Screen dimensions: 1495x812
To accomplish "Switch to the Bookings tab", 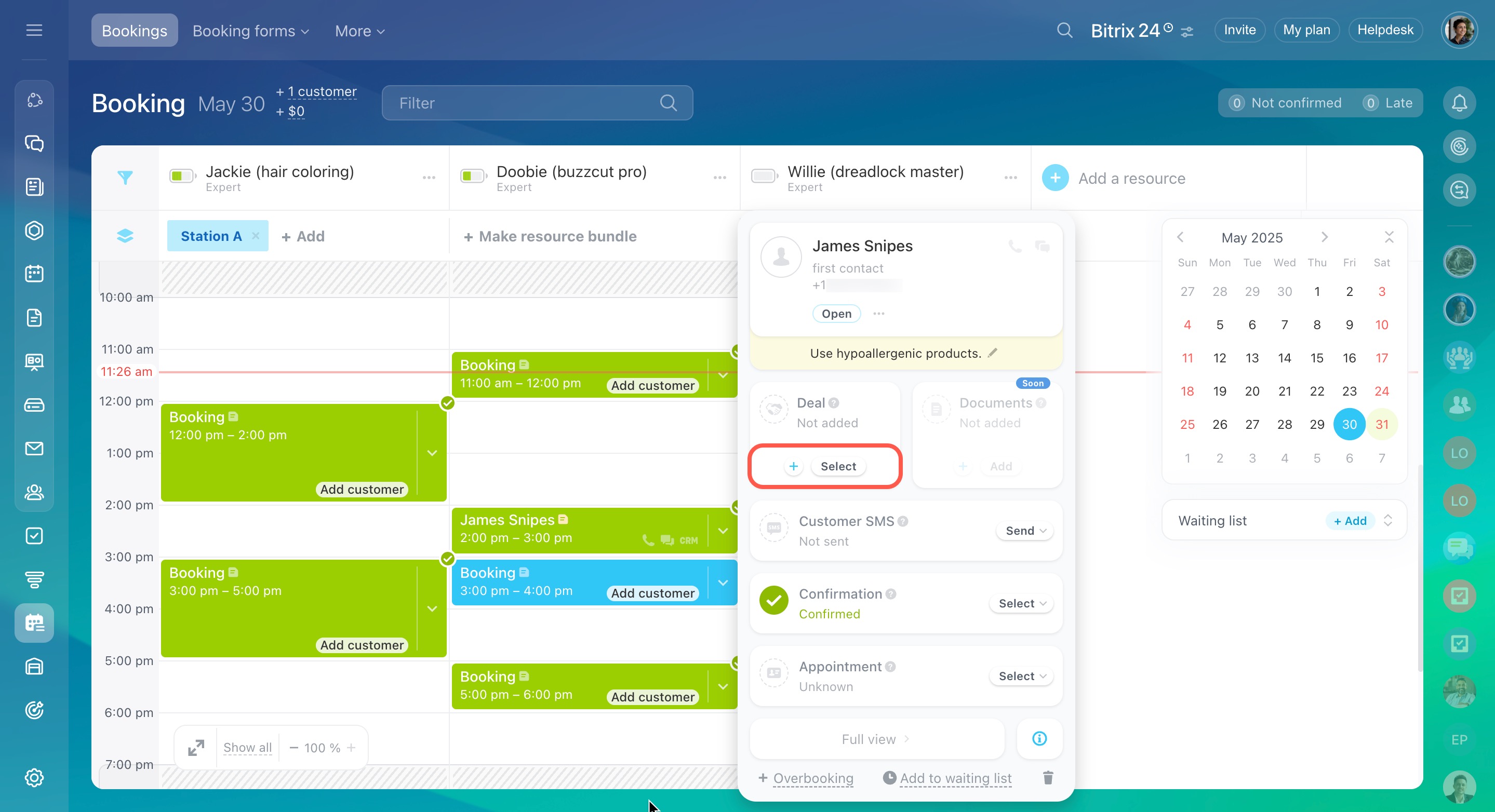I will [134, 31].
